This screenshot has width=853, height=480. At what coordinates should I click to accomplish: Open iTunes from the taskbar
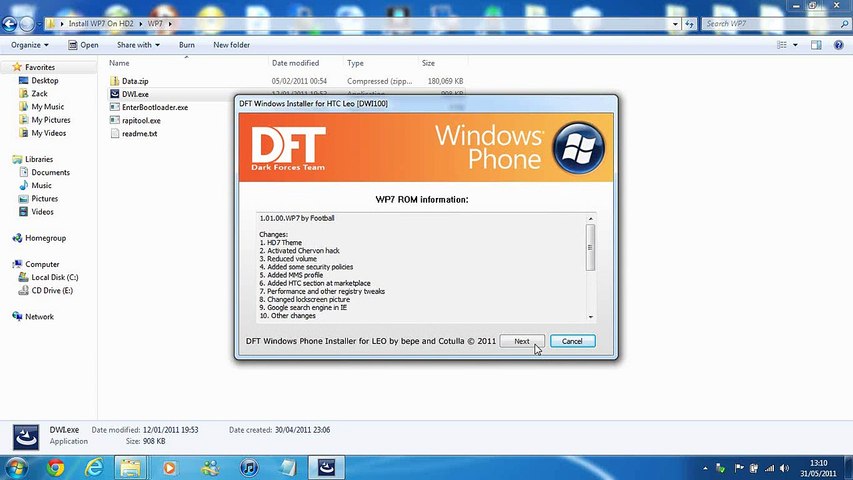[x=249, y=467]
